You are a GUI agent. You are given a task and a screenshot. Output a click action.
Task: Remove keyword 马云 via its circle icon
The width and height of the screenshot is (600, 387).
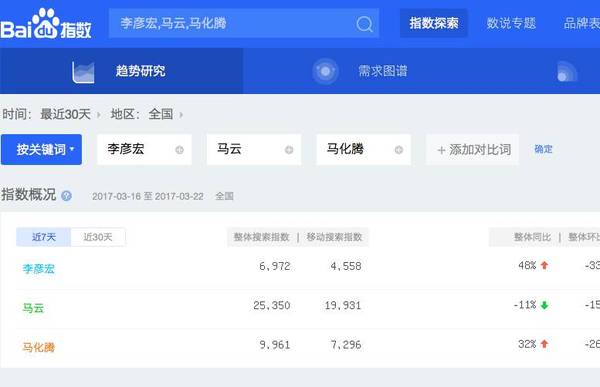click(x=289, y=150)
